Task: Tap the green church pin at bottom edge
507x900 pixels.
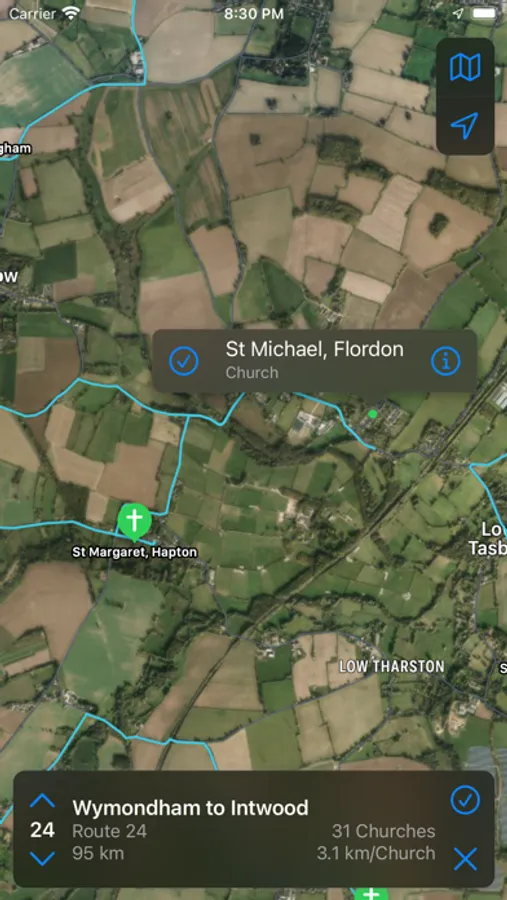Action: click(x=371, y=893)
